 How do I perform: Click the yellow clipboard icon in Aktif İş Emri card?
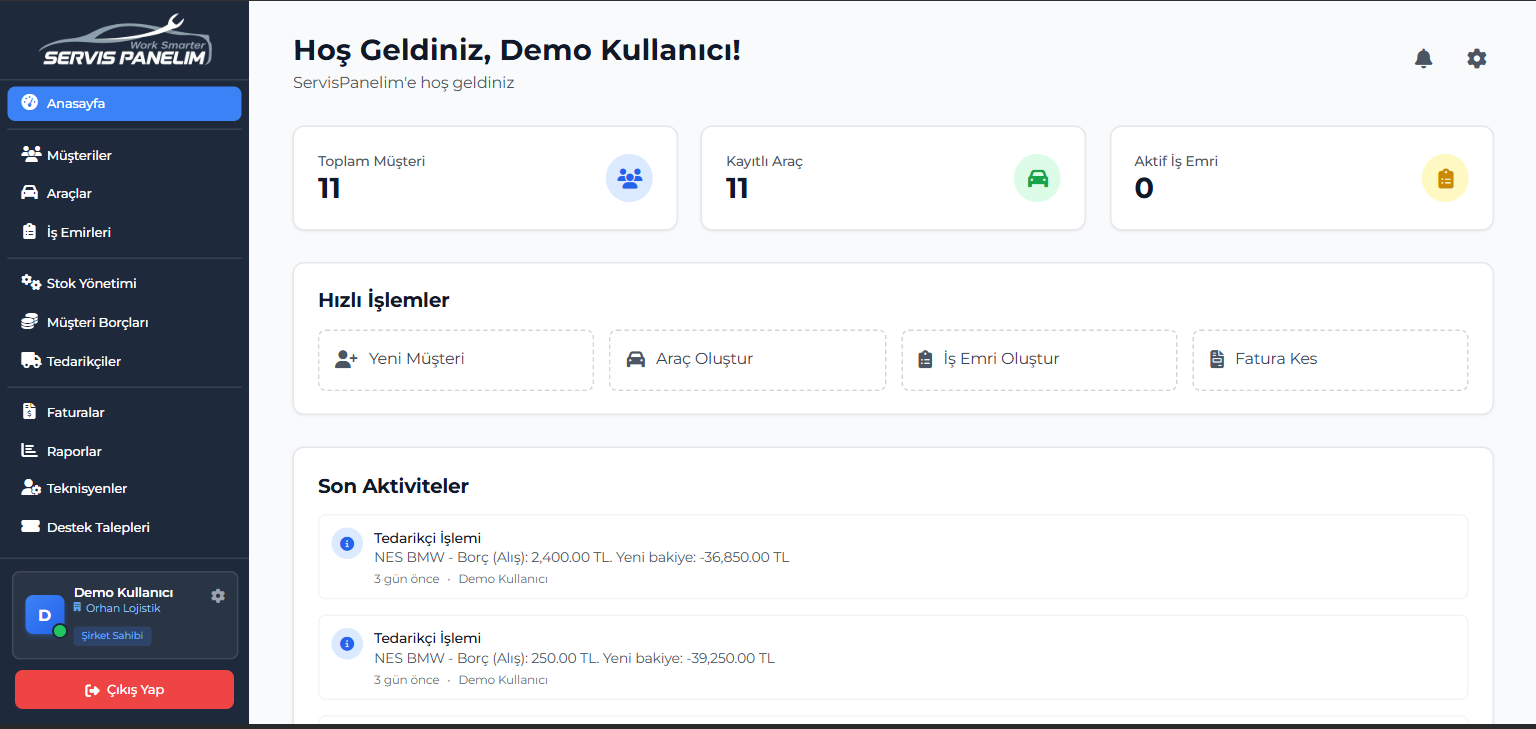tap(1445, 178)
